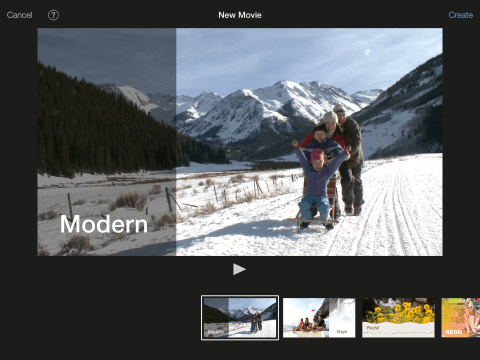The height and width of the screenshot is (360, 480).
Task: Pick the Playful theme with yellow flowers
Action: click(x=398, y=318)
